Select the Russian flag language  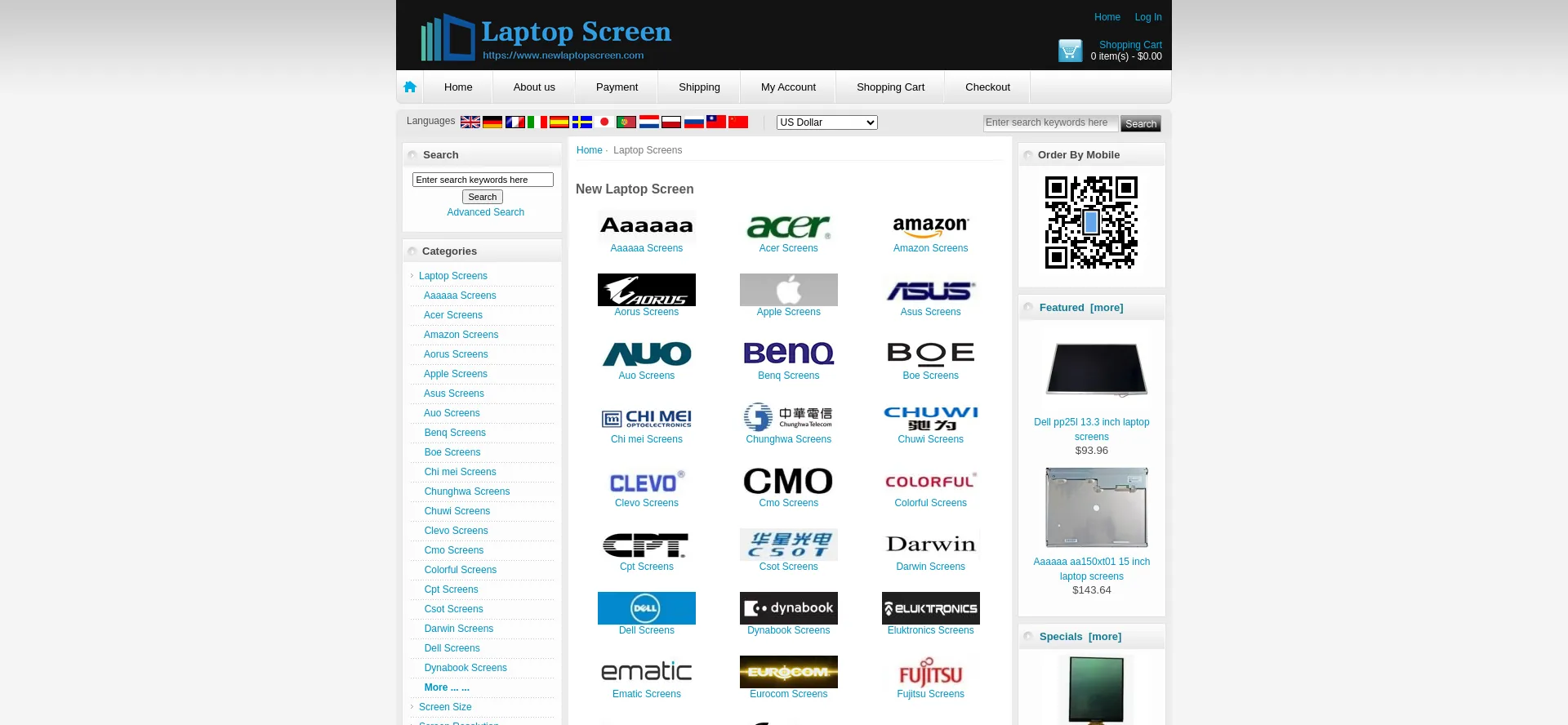694,122
